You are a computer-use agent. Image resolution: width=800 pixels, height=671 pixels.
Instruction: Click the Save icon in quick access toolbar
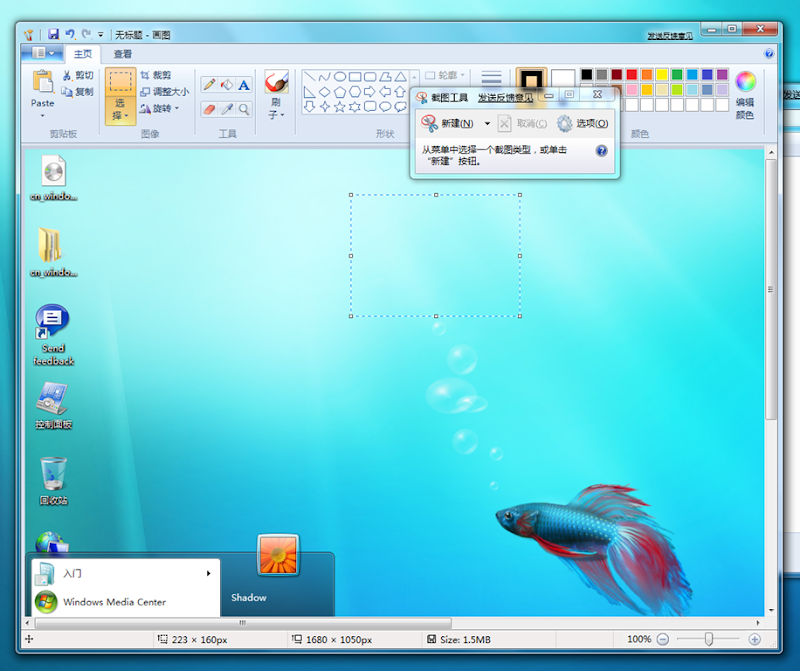(53, 34)
